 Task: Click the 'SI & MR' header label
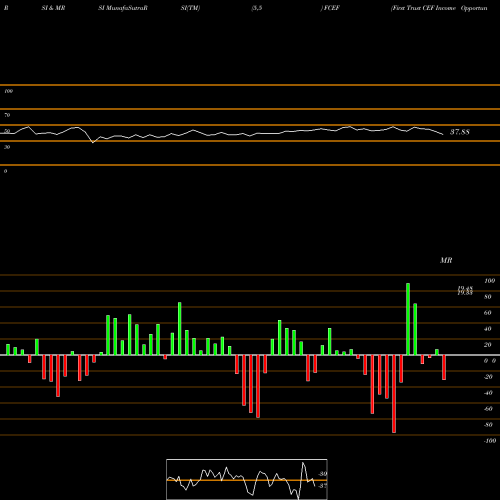[53, 8]
